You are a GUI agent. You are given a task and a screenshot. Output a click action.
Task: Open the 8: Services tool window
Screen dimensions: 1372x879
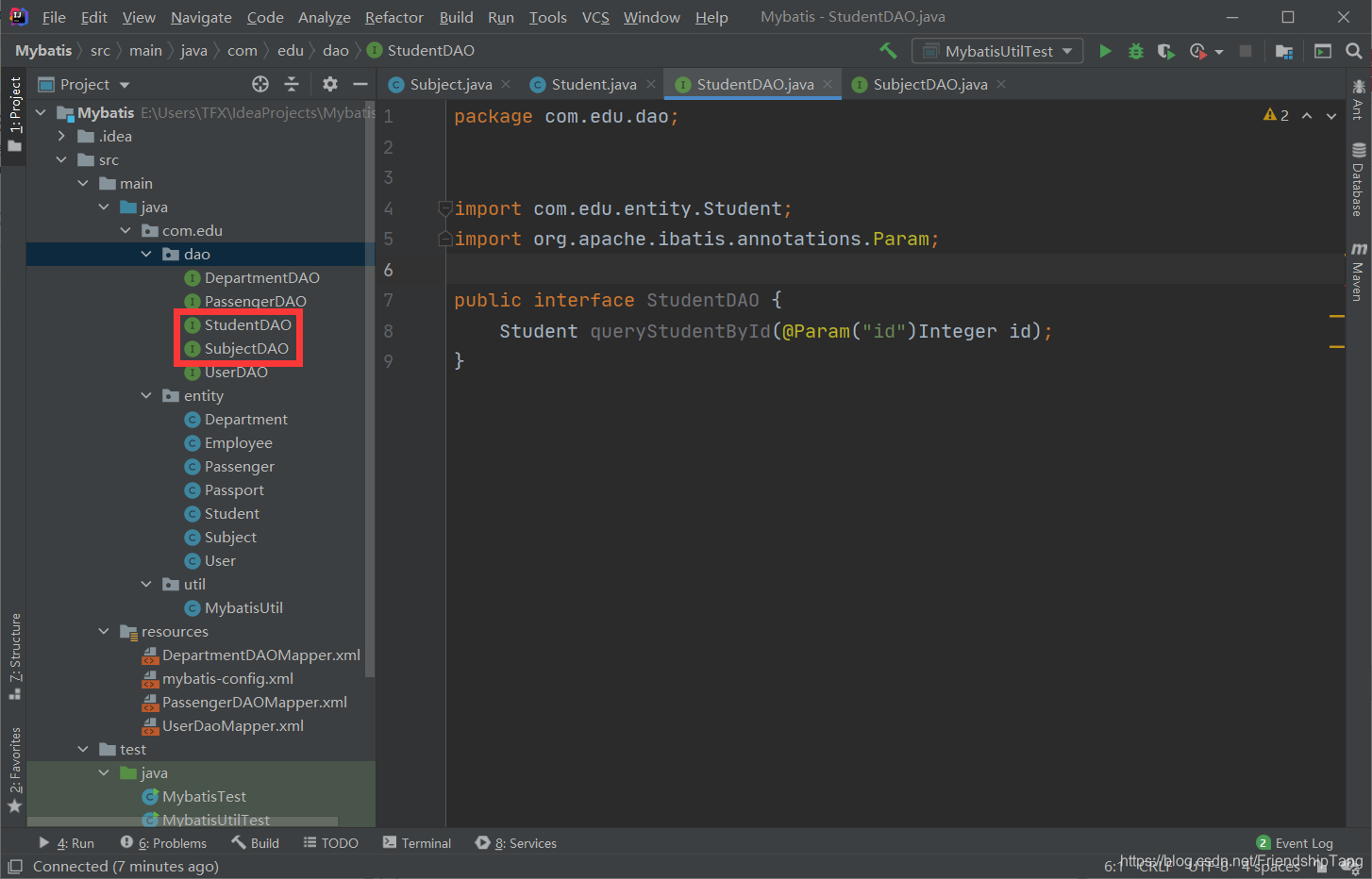[516, 843]
